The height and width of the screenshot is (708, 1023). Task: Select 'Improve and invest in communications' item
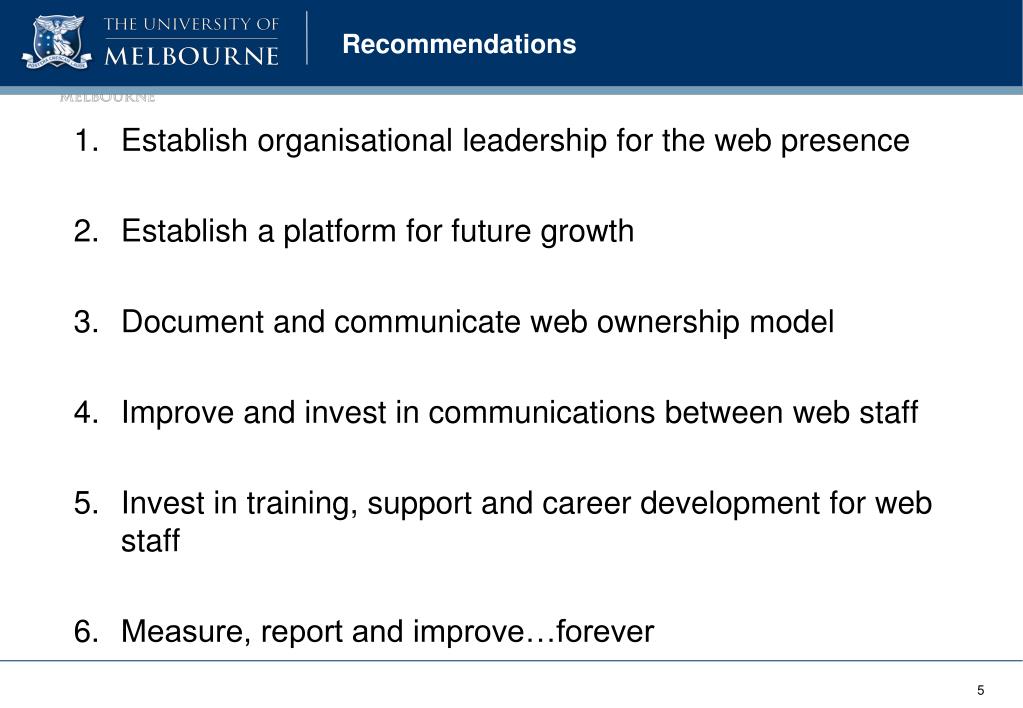pos(519,413)
